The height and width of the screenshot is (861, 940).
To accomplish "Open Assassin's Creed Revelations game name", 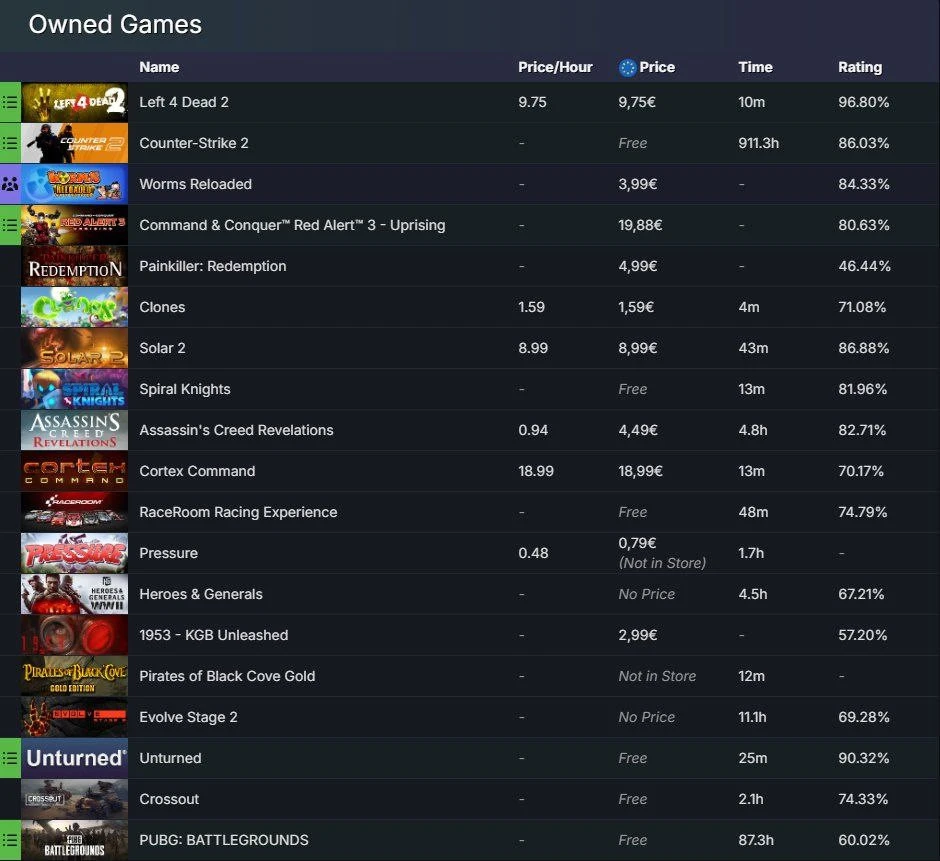I will coord(236,430).
